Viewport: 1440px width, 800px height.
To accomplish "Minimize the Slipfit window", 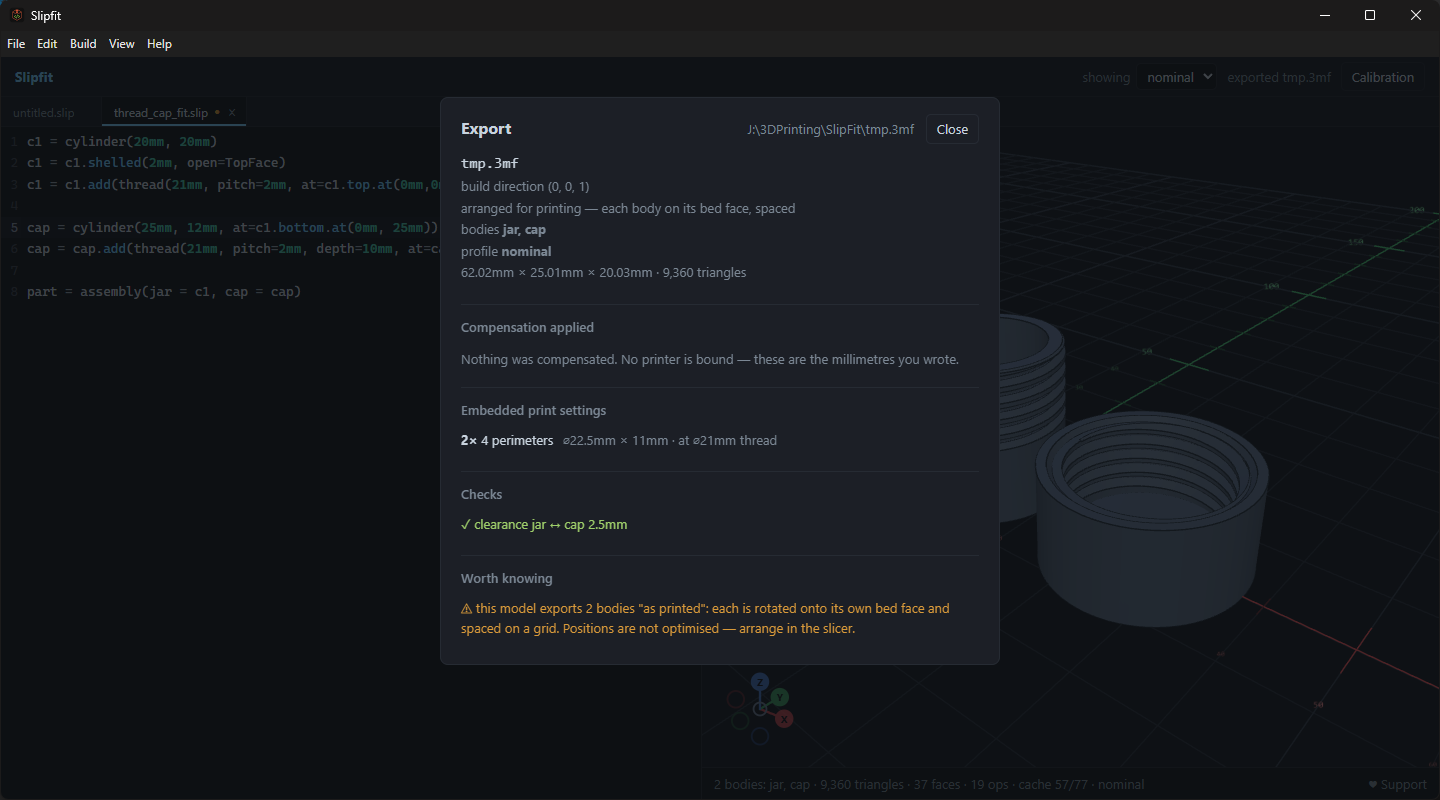I will point(1324,15).
